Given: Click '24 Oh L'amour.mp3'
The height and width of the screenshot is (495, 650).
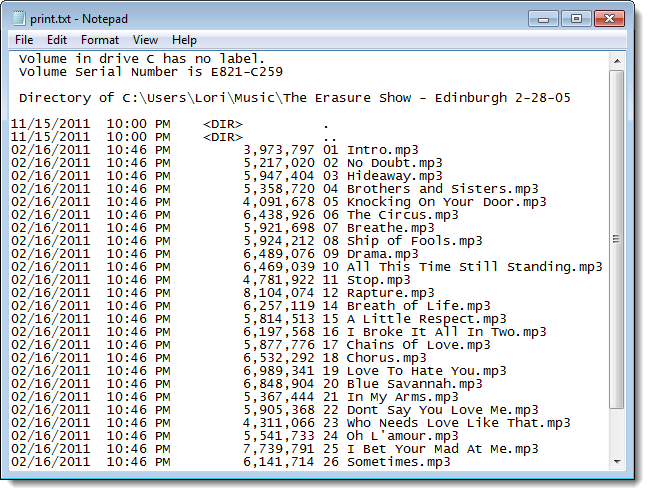Looking at the screenshot, I should point(391,436).
